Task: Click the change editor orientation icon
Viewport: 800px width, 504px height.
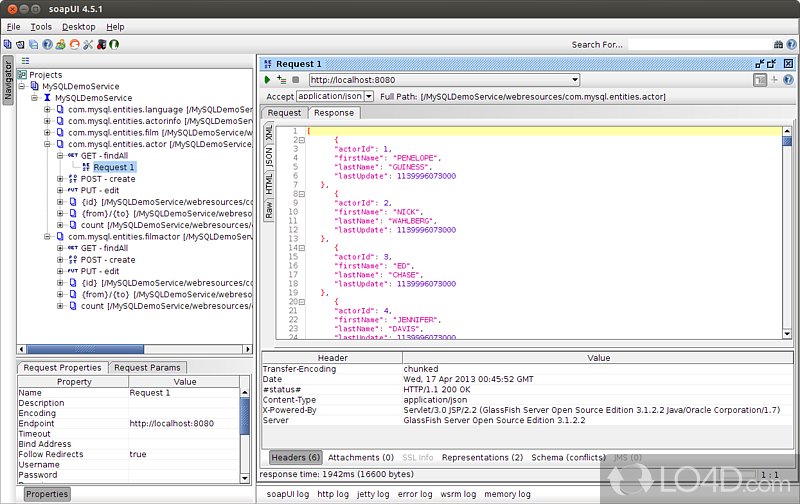Action: tap(761, 80)
